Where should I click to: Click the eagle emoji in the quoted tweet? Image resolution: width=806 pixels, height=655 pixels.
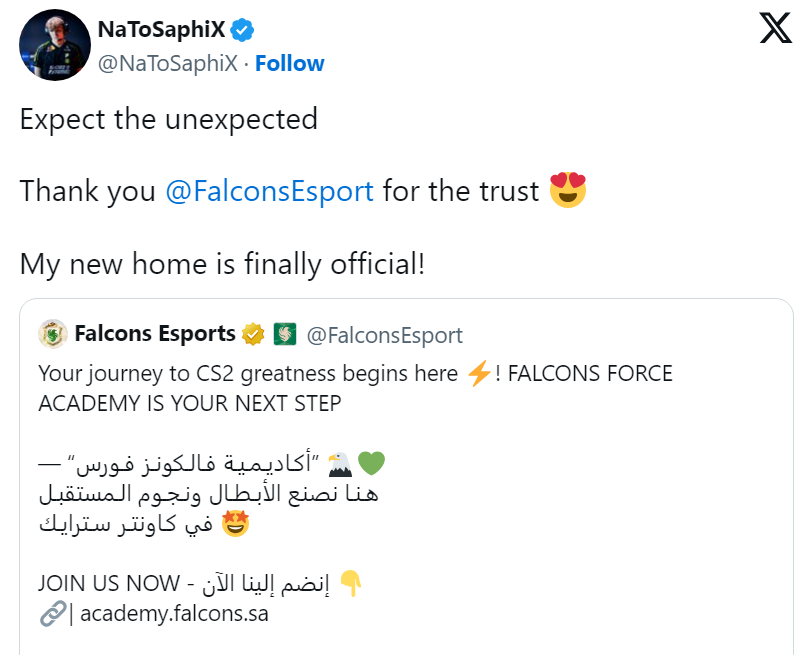point(339,463)
